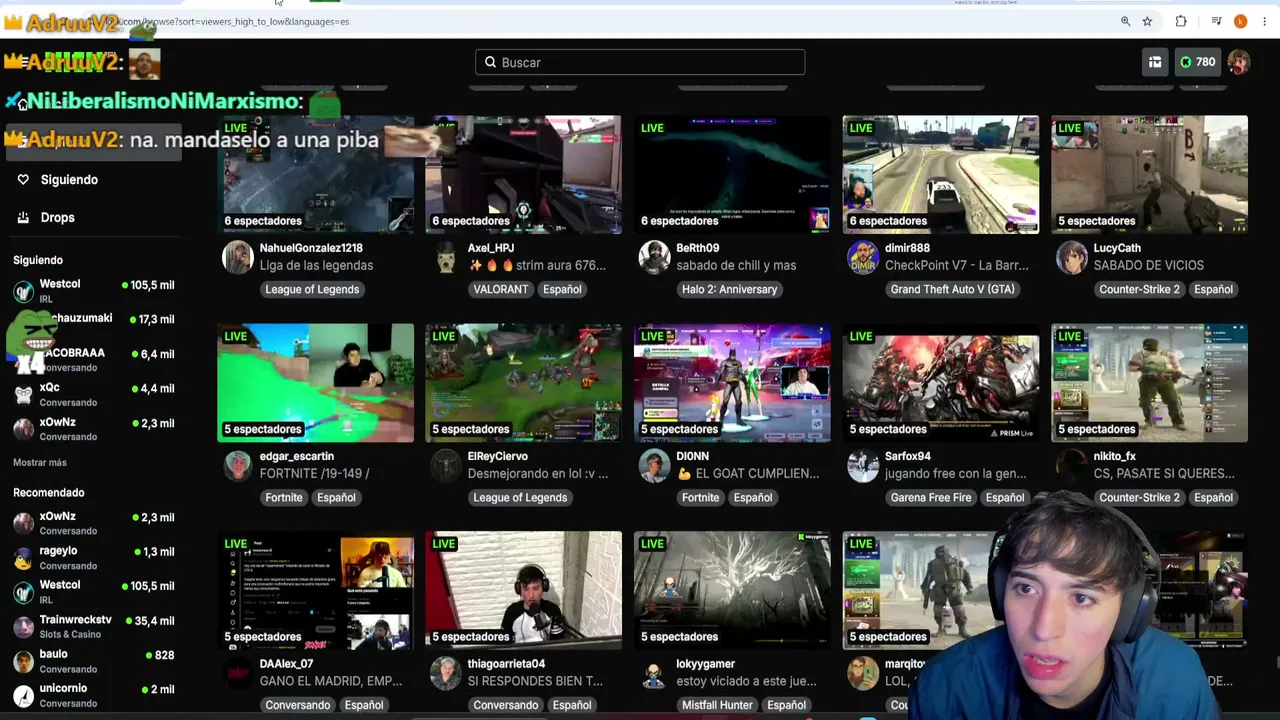Open thiagoarrieta04's stream thumbnail

coord(524,591)
